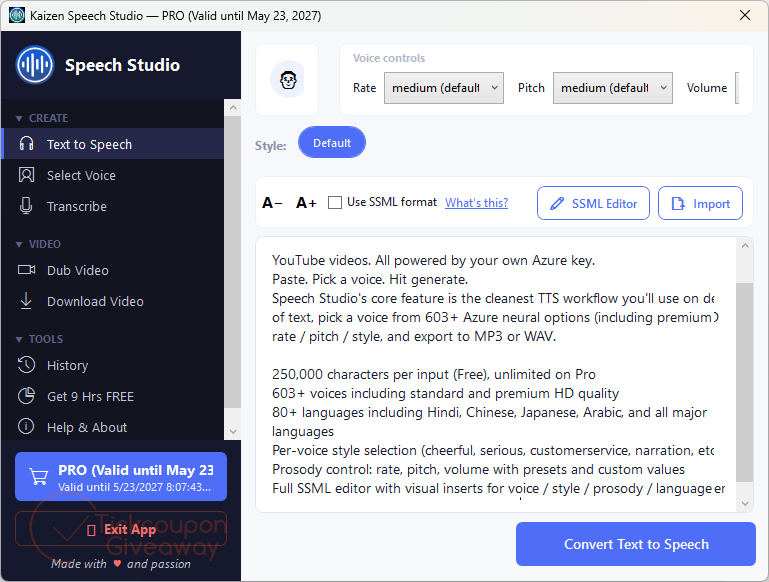Open the History page
Image resolution: width=769 pixels, height=582 pixels.
coord(113,365)
